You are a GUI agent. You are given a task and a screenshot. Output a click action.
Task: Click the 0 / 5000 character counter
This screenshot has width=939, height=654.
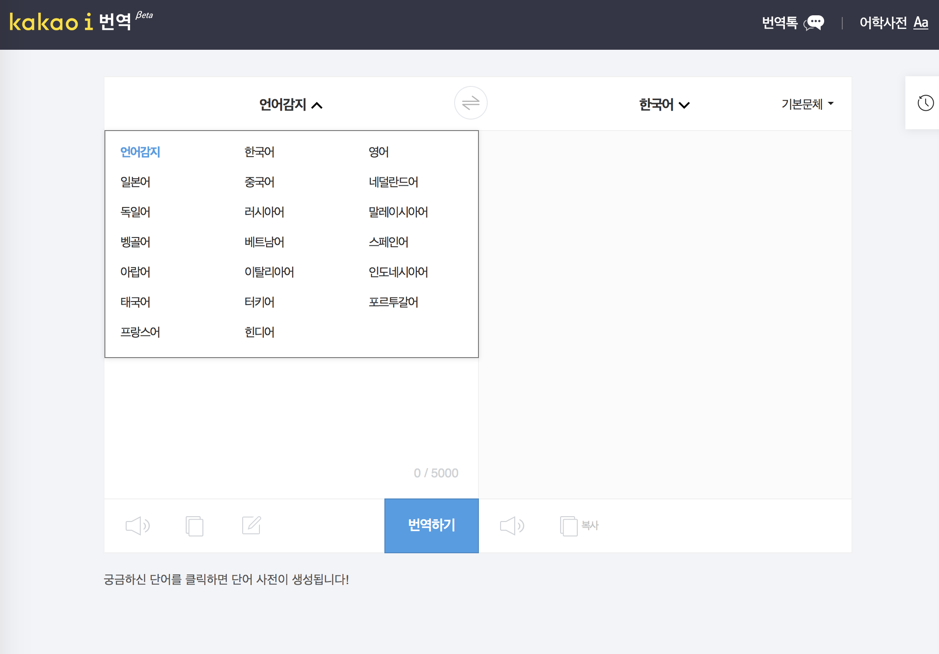pos(436,473)
